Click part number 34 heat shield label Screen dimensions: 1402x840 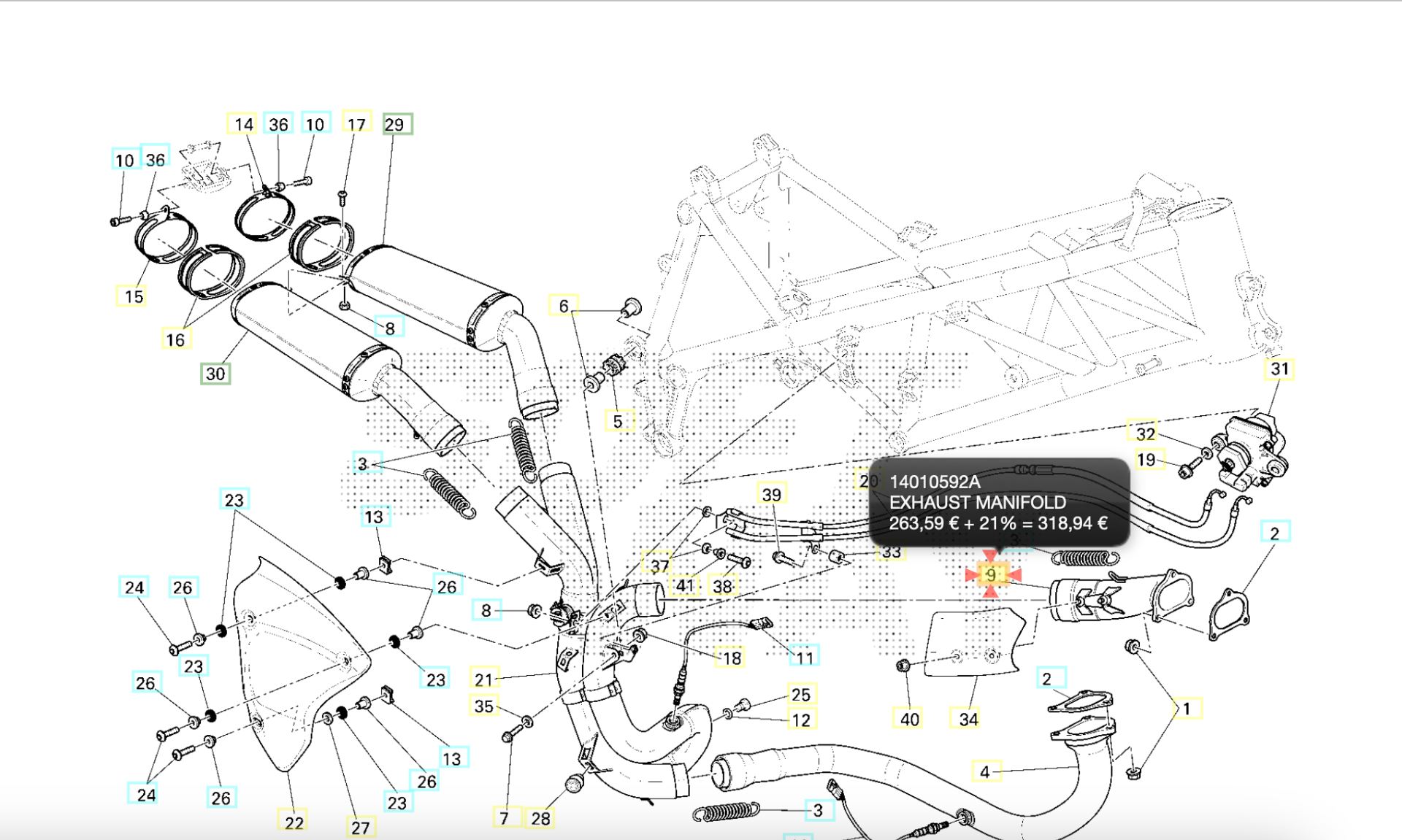968,719
